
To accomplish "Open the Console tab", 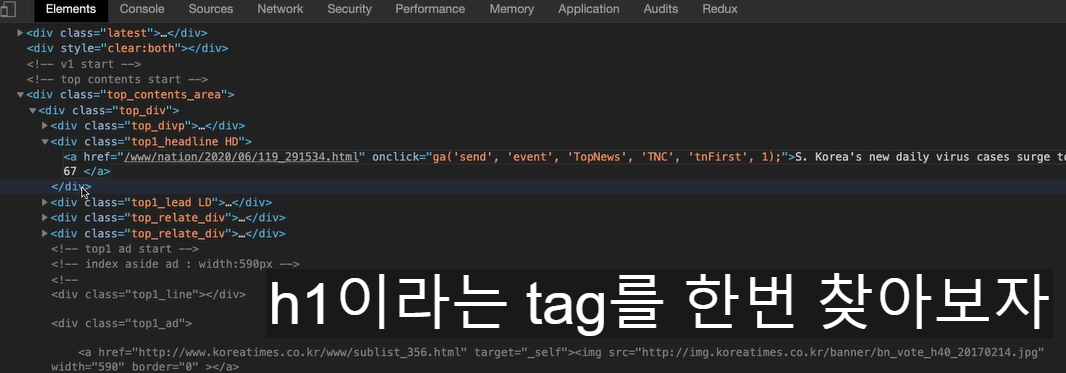I will (142, 10).
